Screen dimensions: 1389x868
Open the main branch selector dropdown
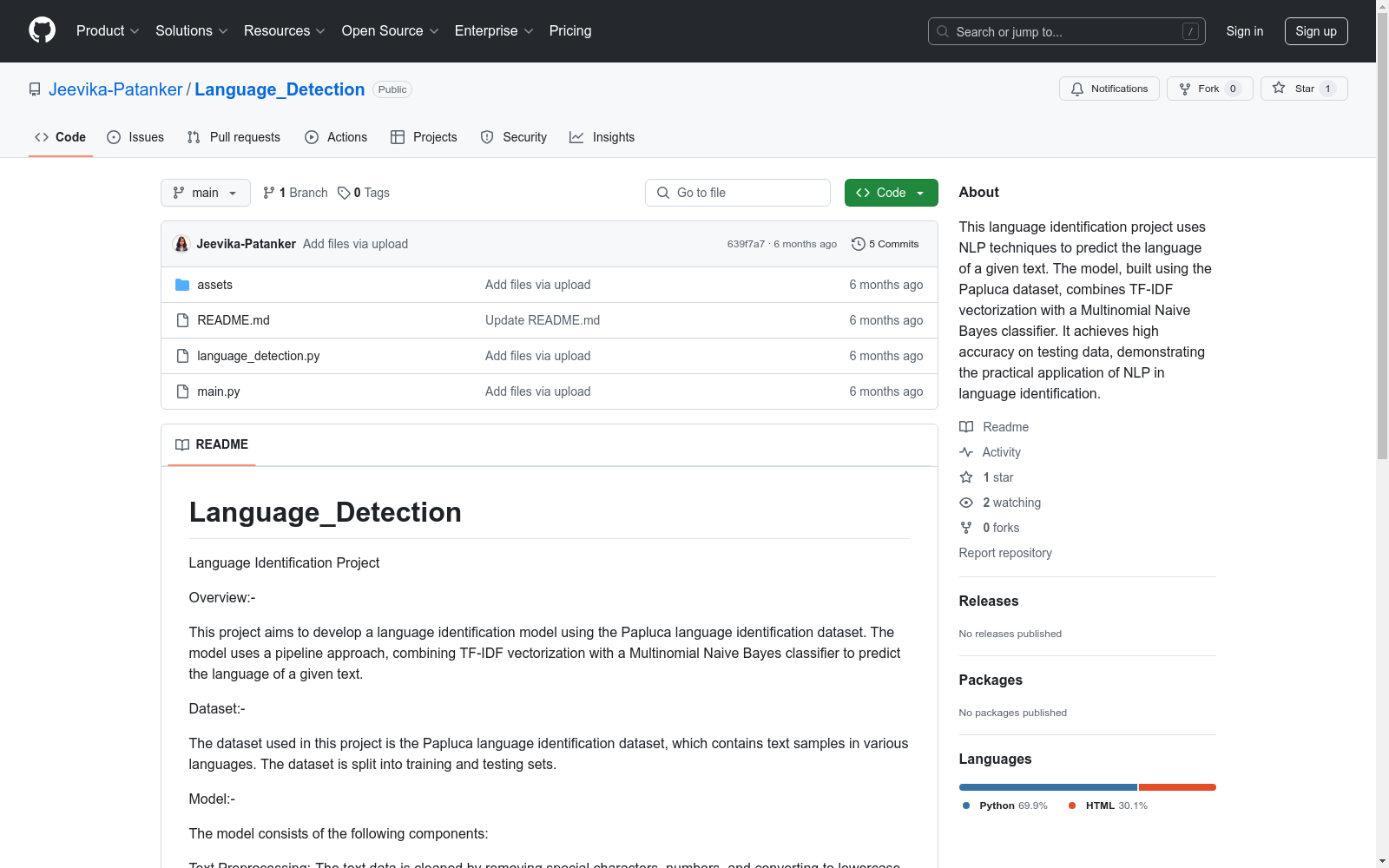pyautogui.click(x=206, y=193)
